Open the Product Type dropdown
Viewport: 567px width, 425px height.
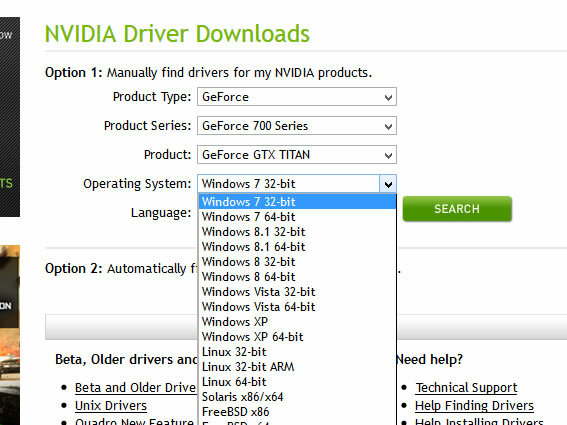pyautogui.click(x=297, y=97)
